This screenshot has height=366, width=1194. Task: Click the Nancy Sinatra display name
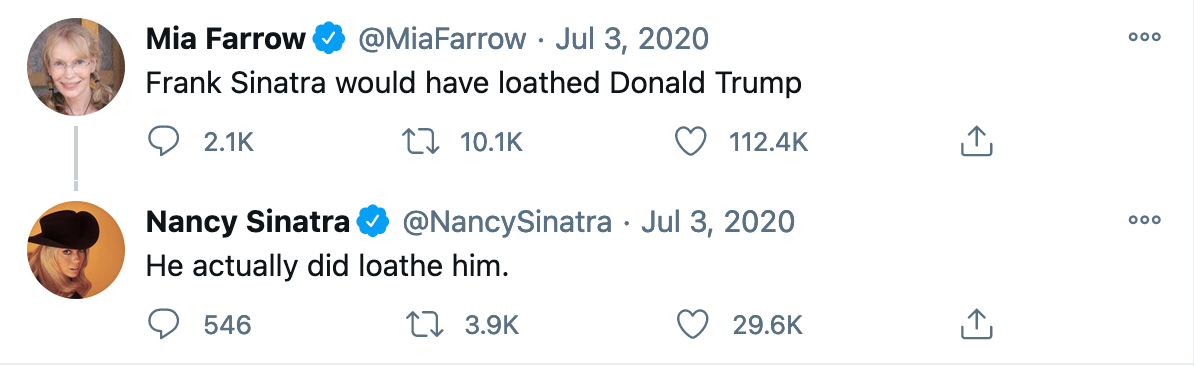click(247, 221)
